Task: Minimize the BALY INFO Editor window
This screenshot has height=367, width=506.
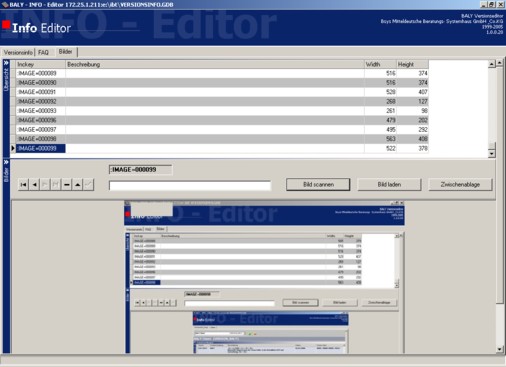Action: click(x=484, y=4)
